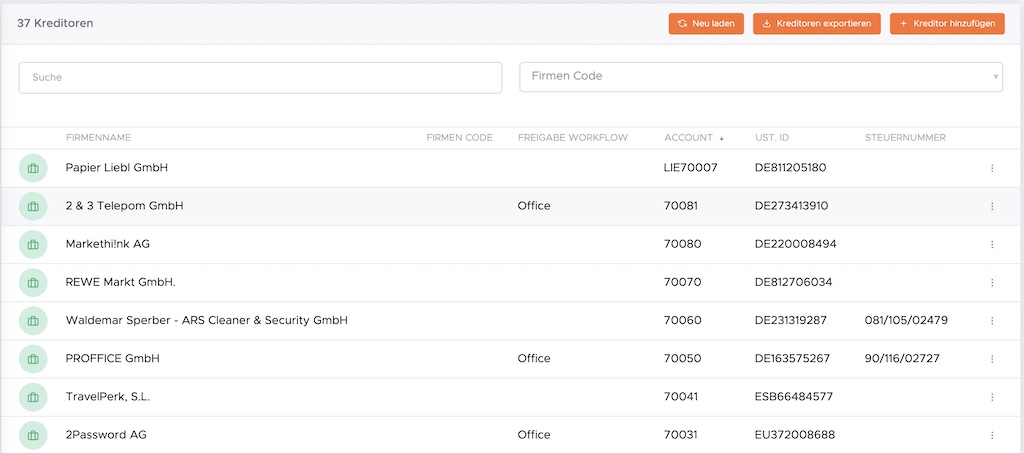This screenshot has height=453, width=1024.
Task: Focus the Suche search field
Action: pos(260,77)
